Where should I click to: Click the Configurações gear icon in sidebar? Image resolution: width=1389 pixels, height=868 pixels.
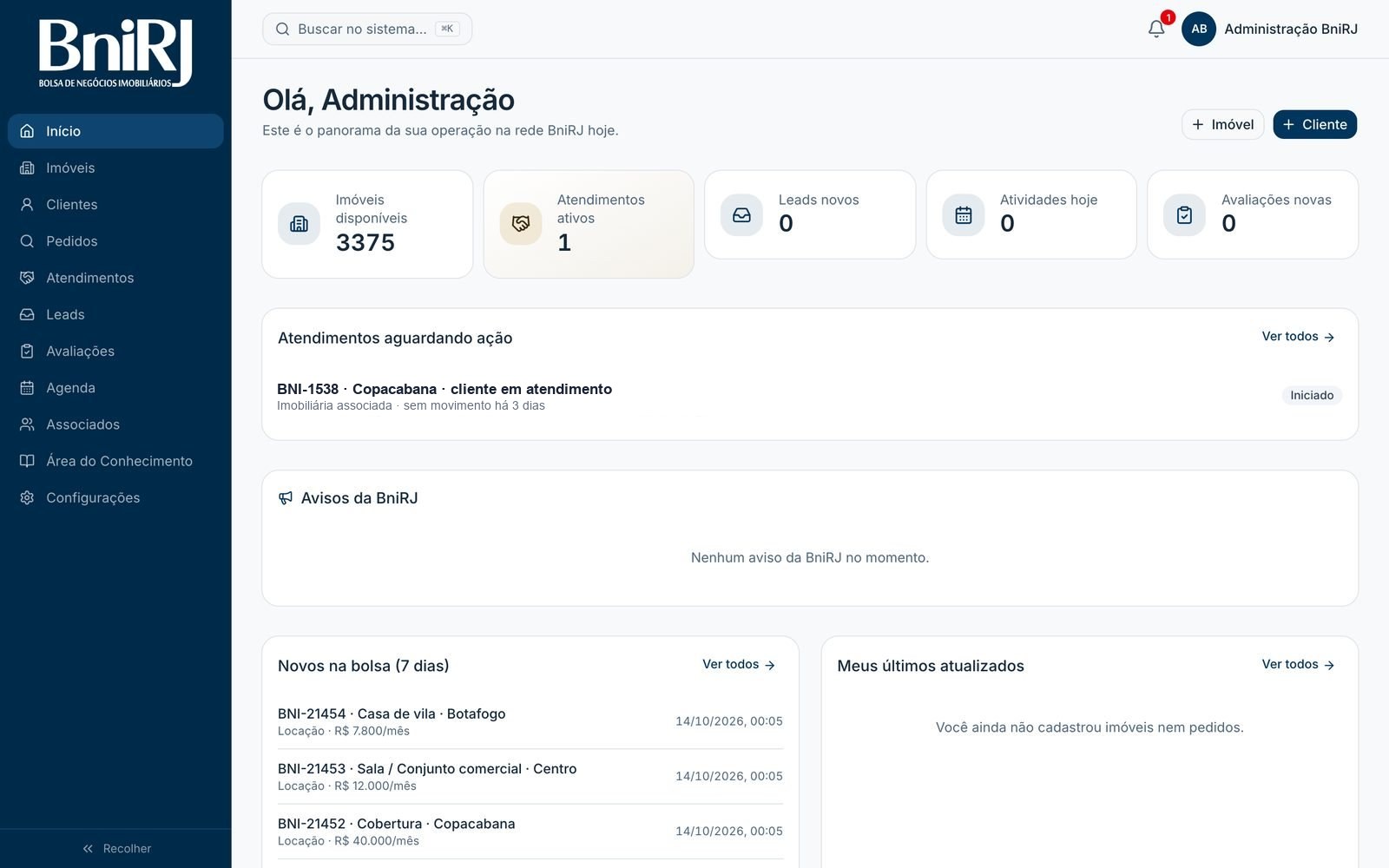click(x=27, y=497)
